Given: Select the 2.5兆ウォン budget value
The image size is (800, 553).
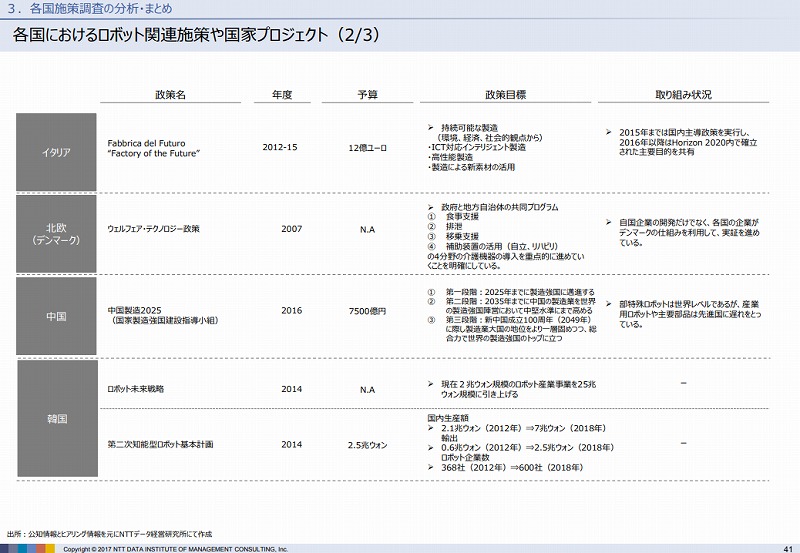Looking at the screenshot, I should (x=367, y=443).
